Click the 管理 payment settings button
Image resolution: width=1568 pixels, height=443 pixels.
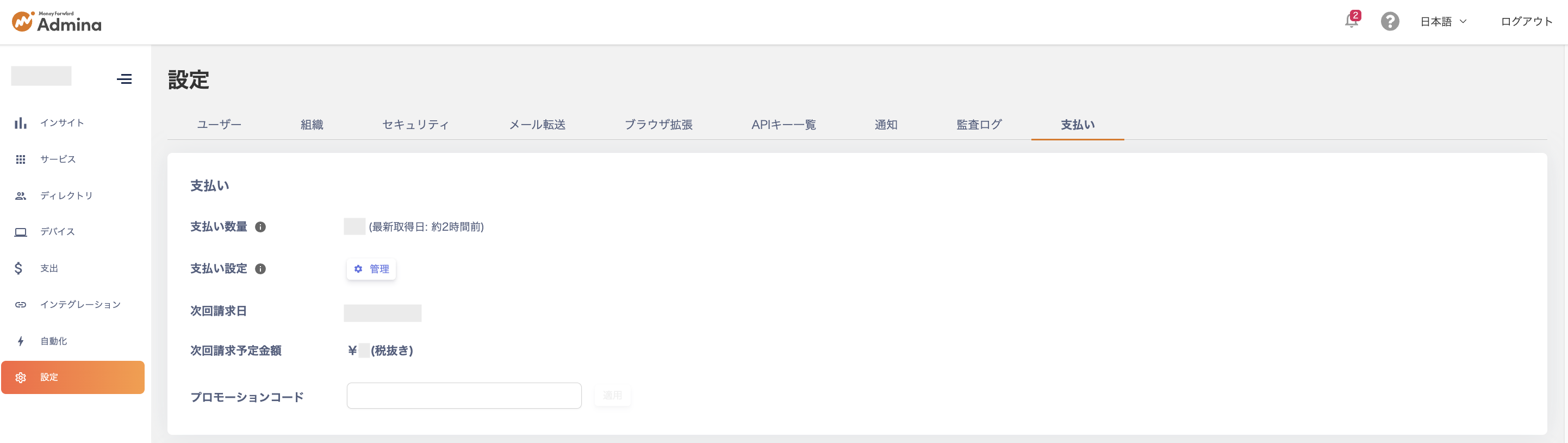coord(371,269)
